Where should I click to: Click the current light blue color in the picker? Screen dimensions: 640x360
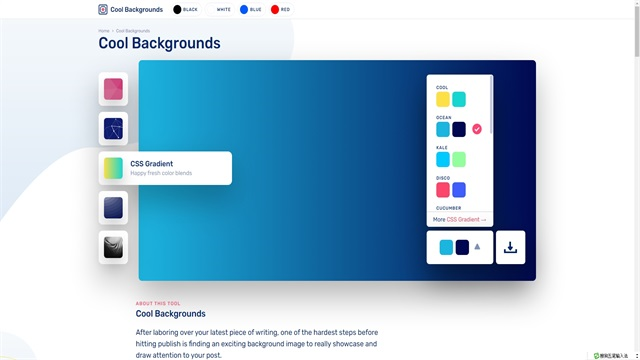click(446, 247)
